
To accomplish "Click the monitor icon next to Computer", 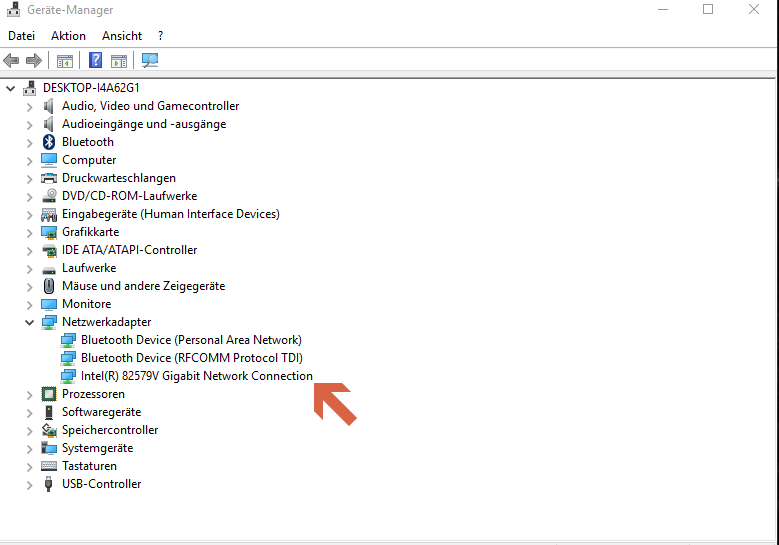I will click(49, 160).
